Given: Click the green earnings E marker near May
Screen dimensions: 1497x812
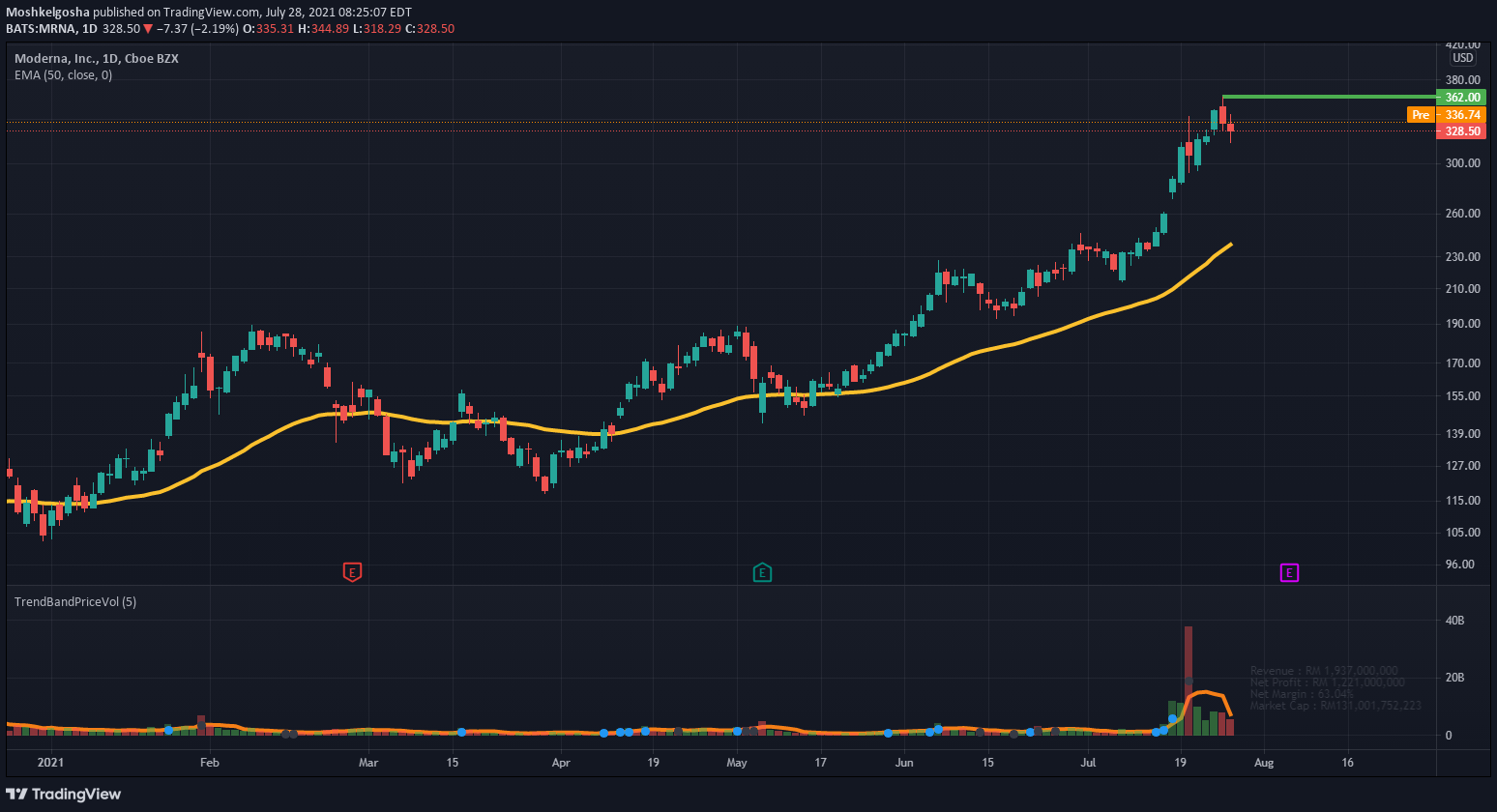Looking at the screenshot, I should point(762,572).
